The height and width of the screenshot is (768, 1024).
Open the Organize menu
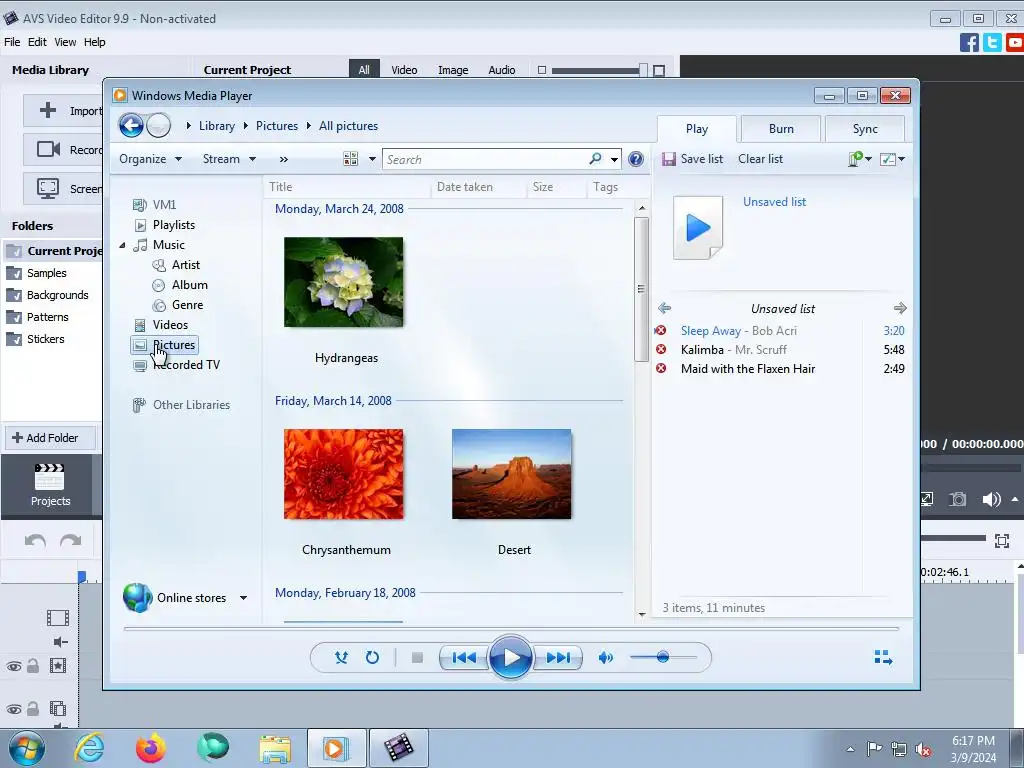(x=150, y=159)
